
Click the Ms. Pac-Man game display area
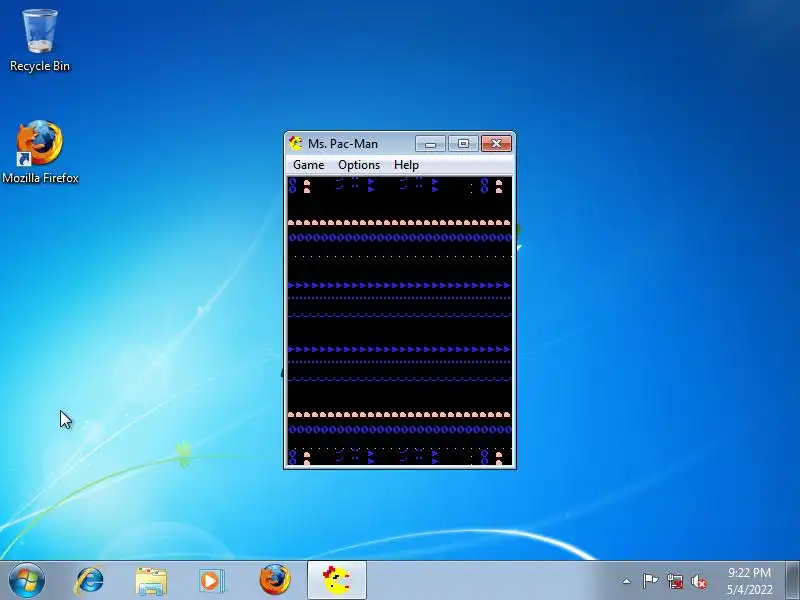point(399,321)
